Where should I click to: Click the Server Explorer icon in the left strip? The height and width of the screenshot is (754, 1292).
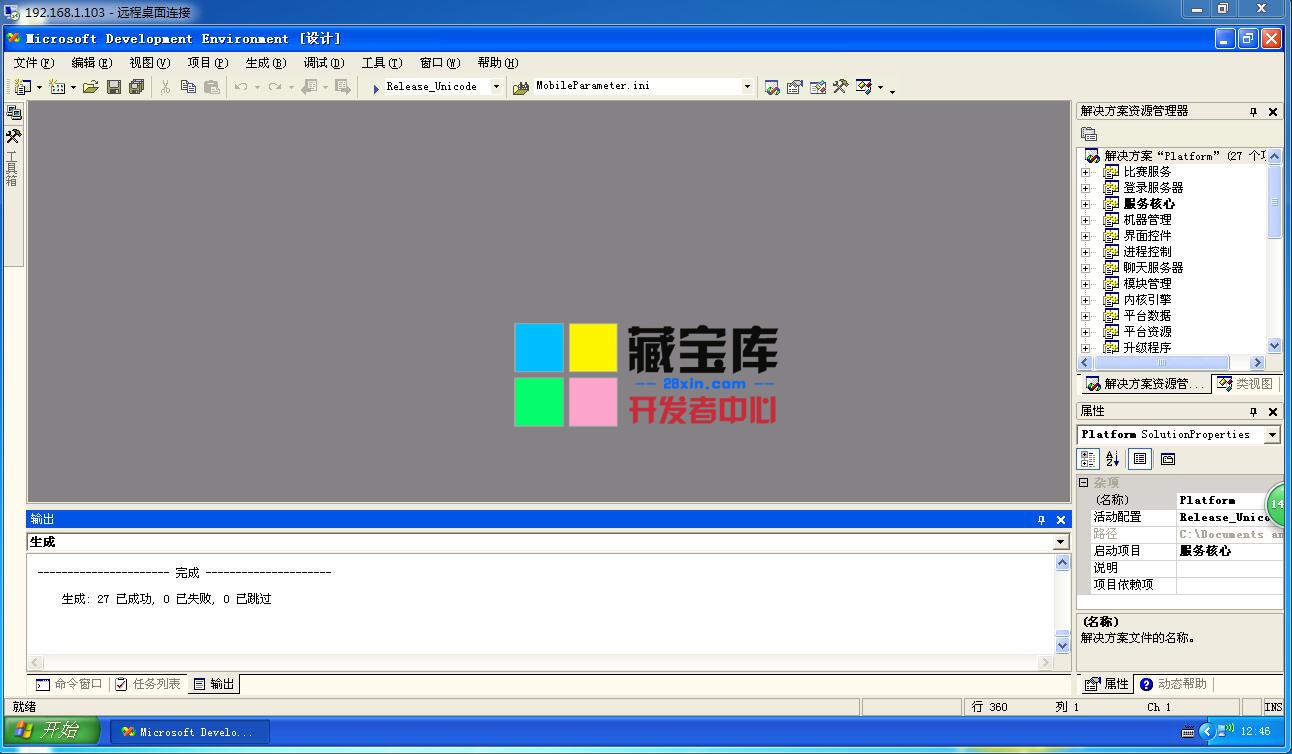click(13, 113)
